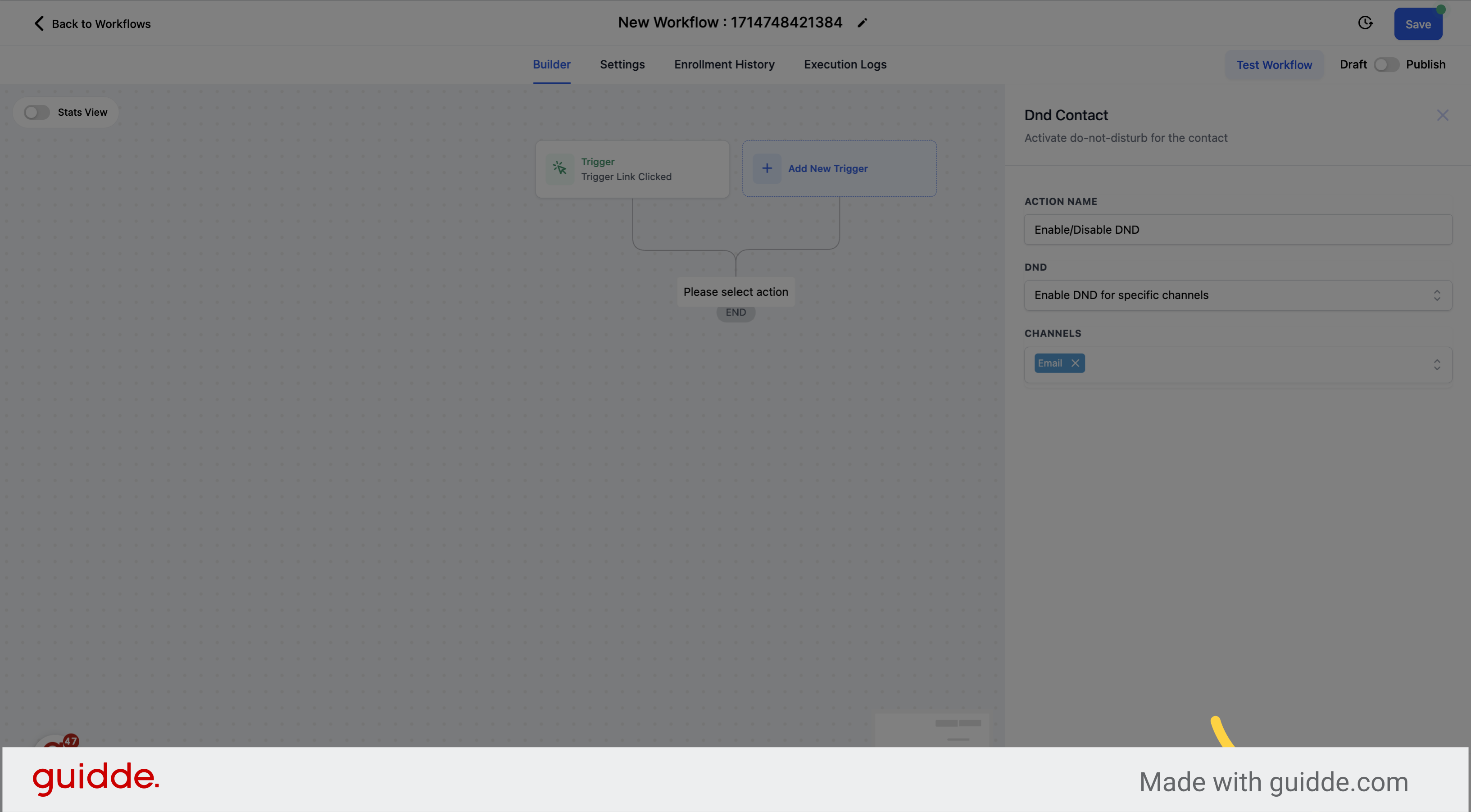Viewport: 1471px width, 812px height.
Task: Click the Test Workflow button
Action: point(1274,64)
